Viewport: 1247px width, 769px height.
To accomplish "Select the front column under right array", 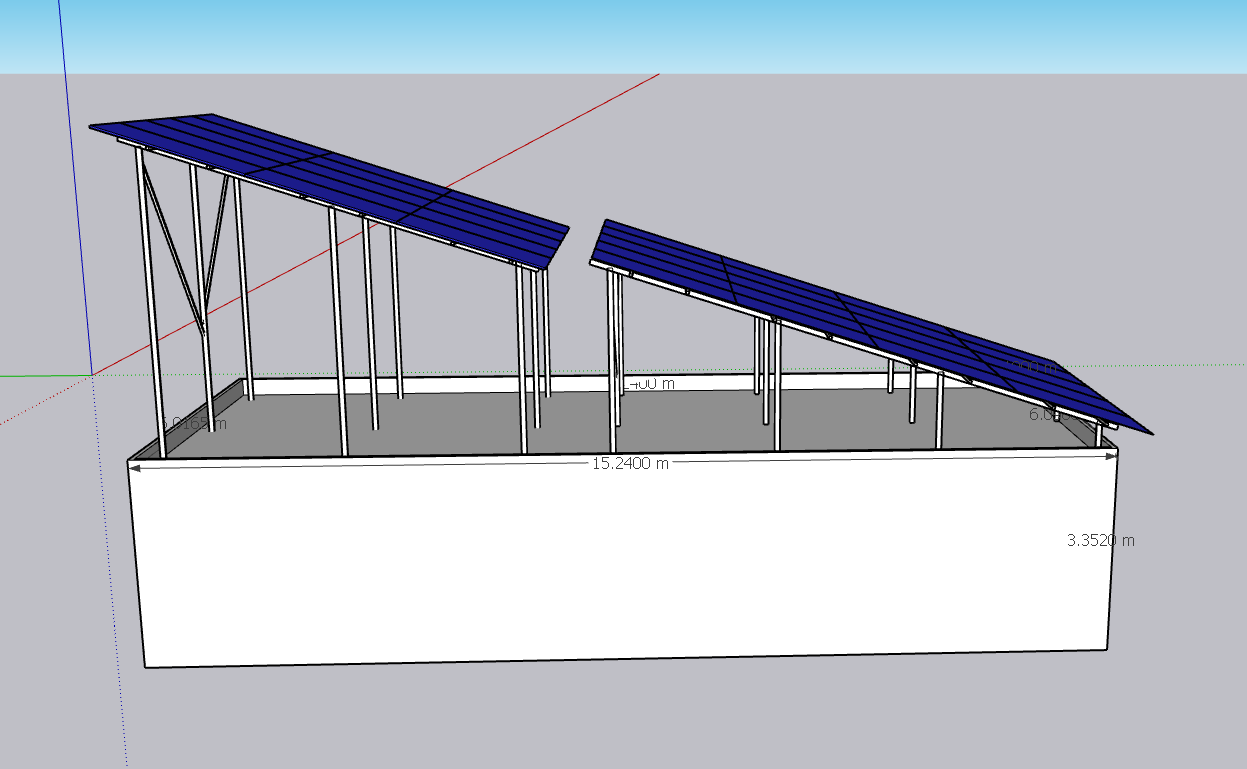I will (x=613, y=362).
